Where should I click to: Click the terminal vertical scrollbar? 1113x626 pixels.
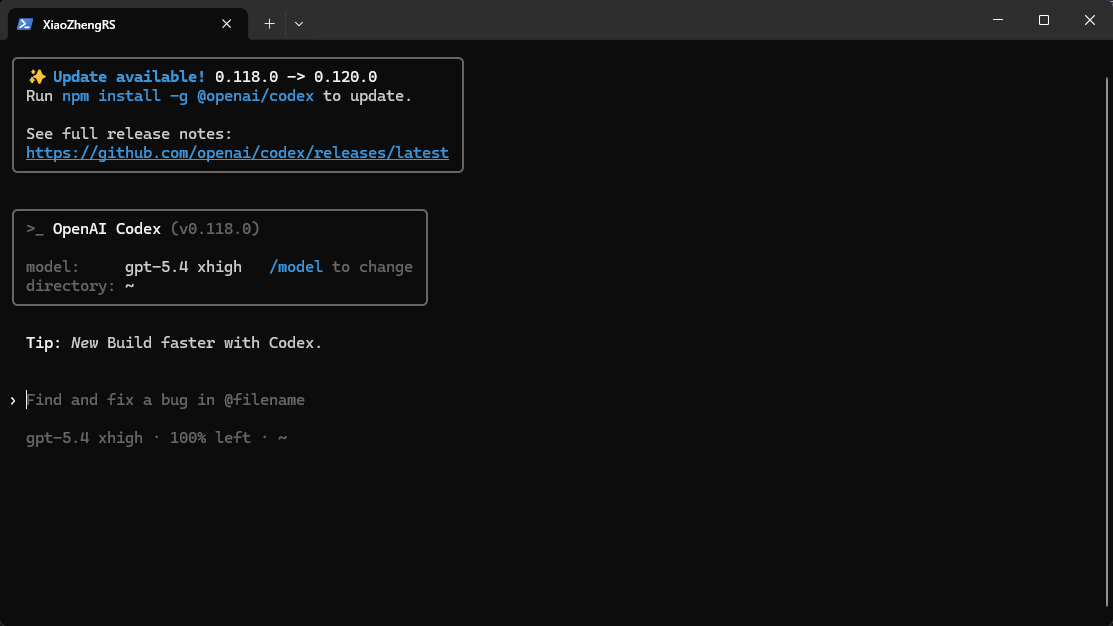pos(1107,341)
